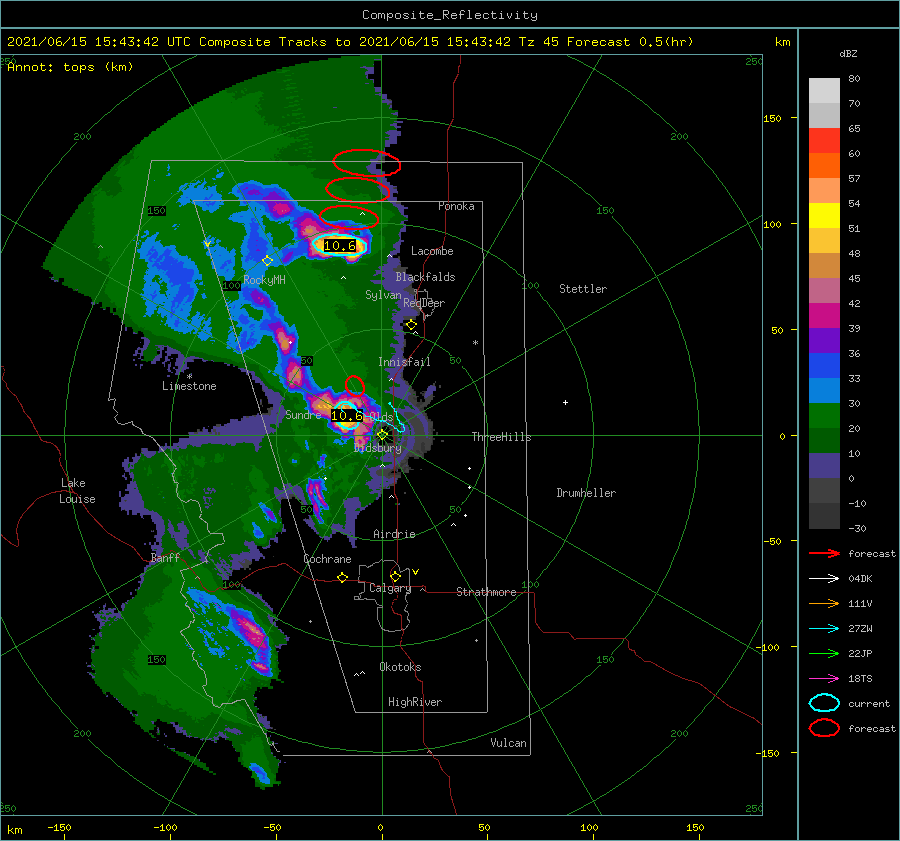Click the Lacombe city label
Viewport: 900px width, 841px height.
432,251
